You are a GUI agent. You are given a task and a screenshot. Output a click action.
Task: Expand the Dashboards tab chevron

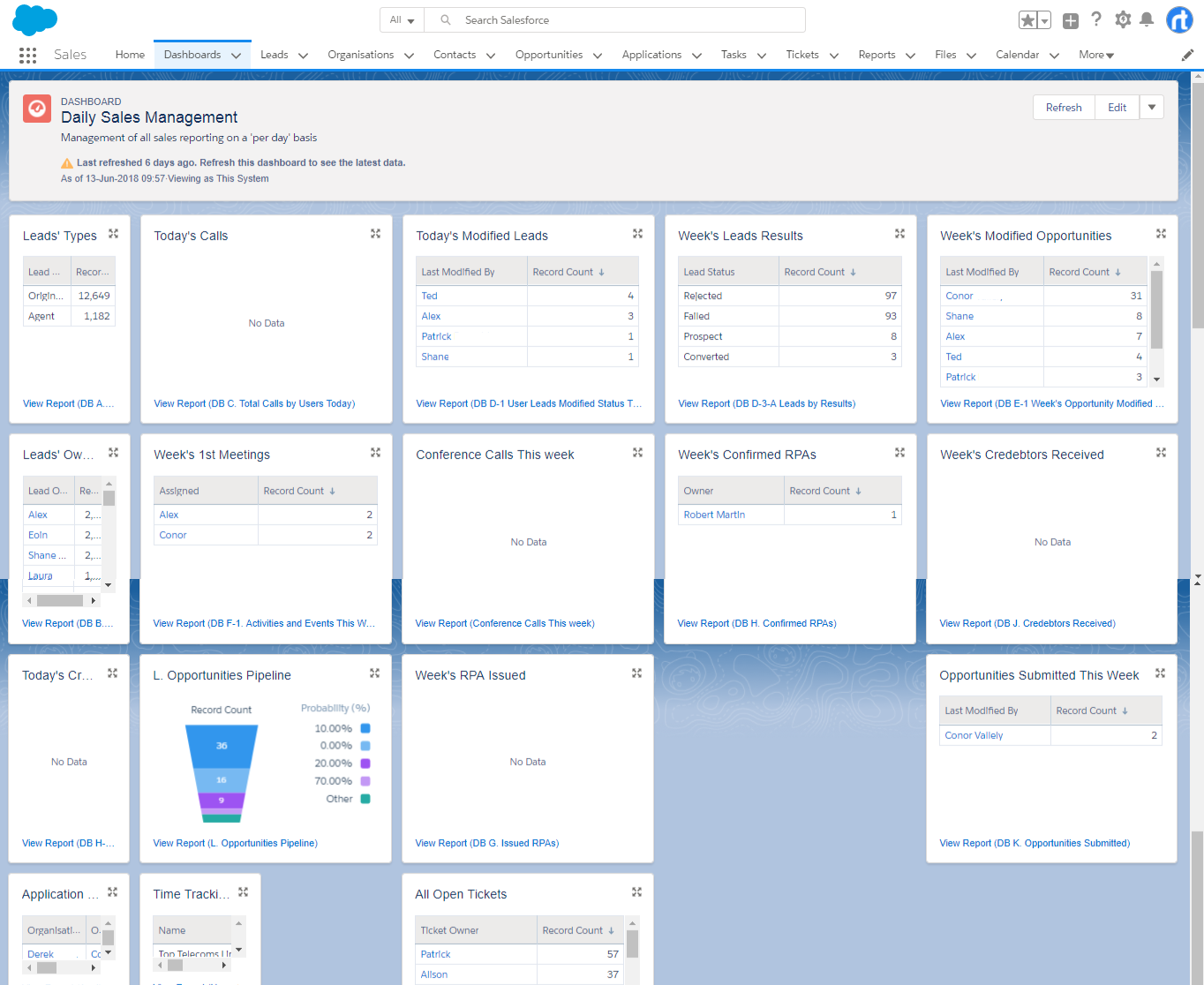coord(236,56)
